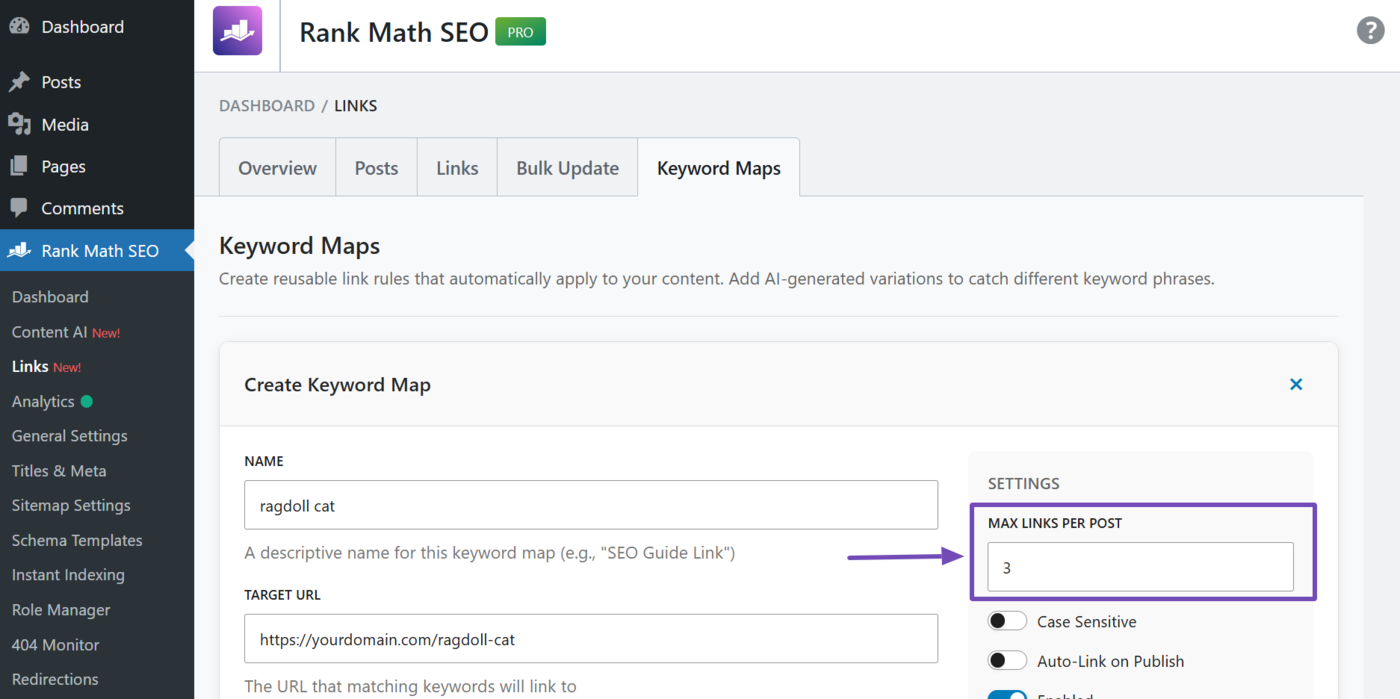This screenshot has width=1400, height=699.
Task: Click the PRO badge next to Rank Math
Action: [519, 31]
